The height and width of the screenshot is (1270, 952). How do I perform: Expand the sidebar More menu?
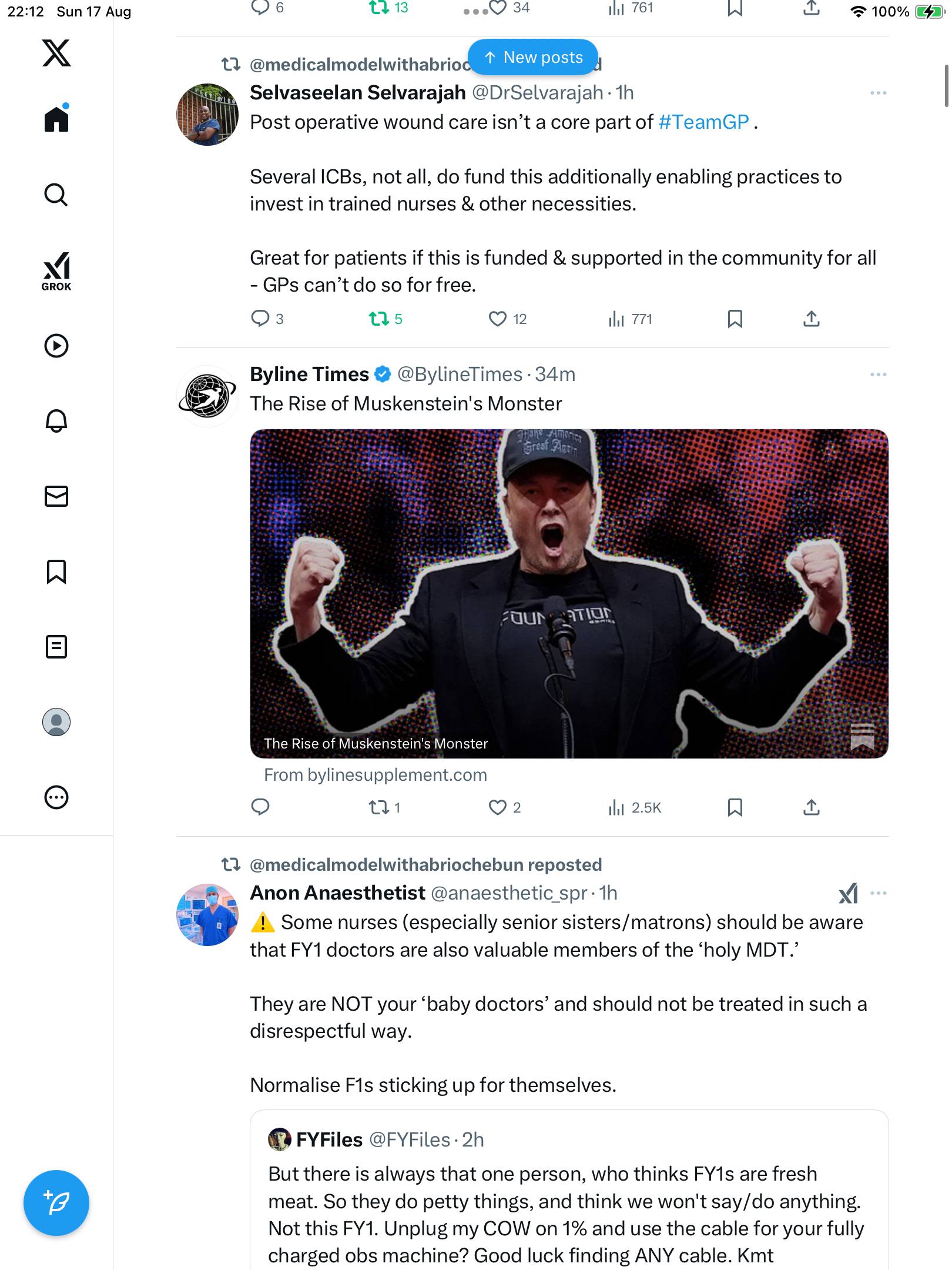coord(56,797)
